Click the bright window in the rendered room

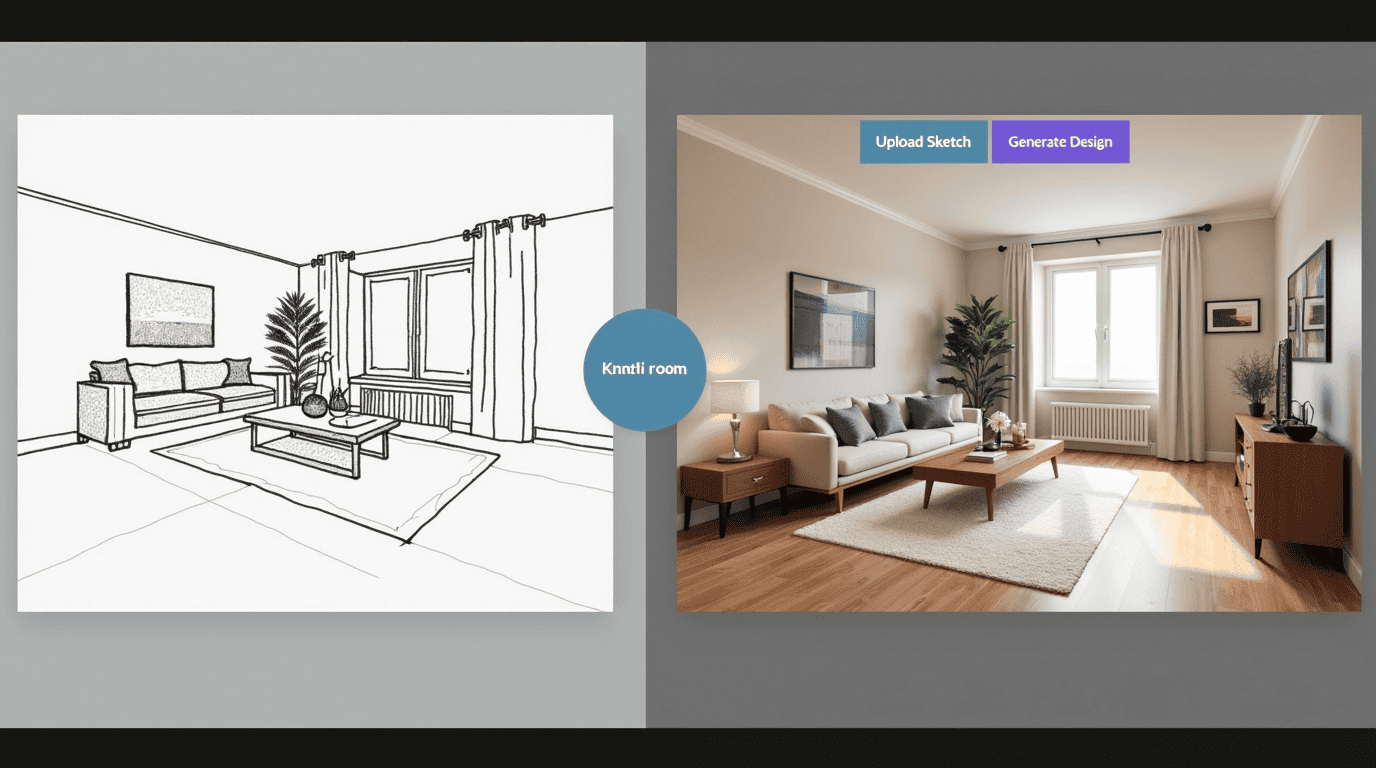tap(1102, 323)
